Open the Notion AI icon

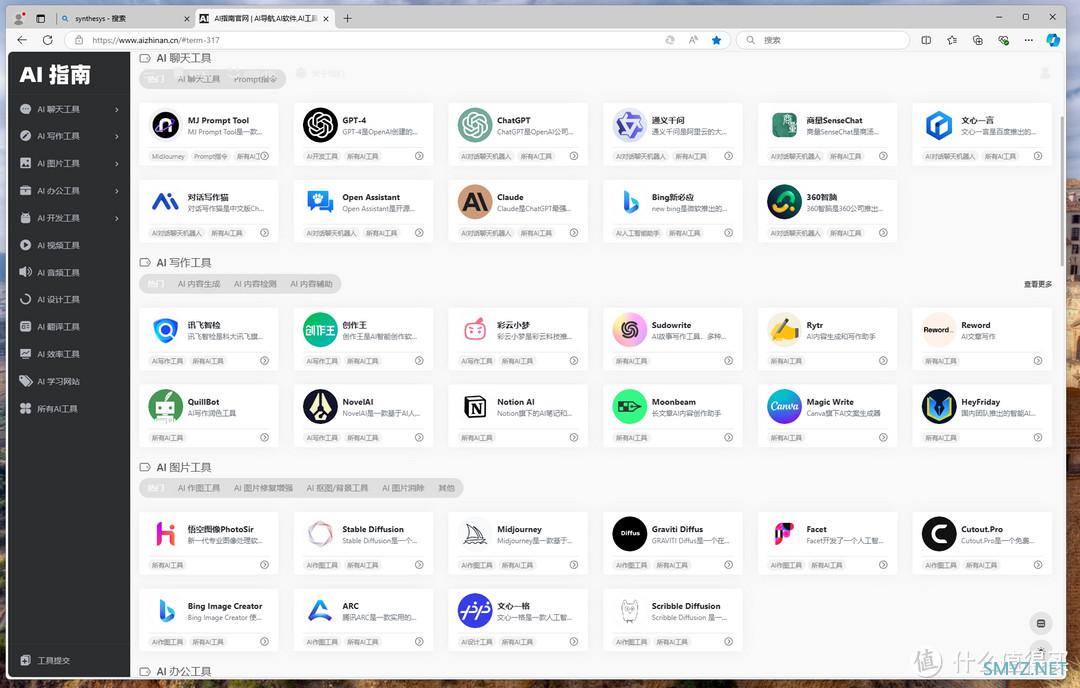point(475,406)
